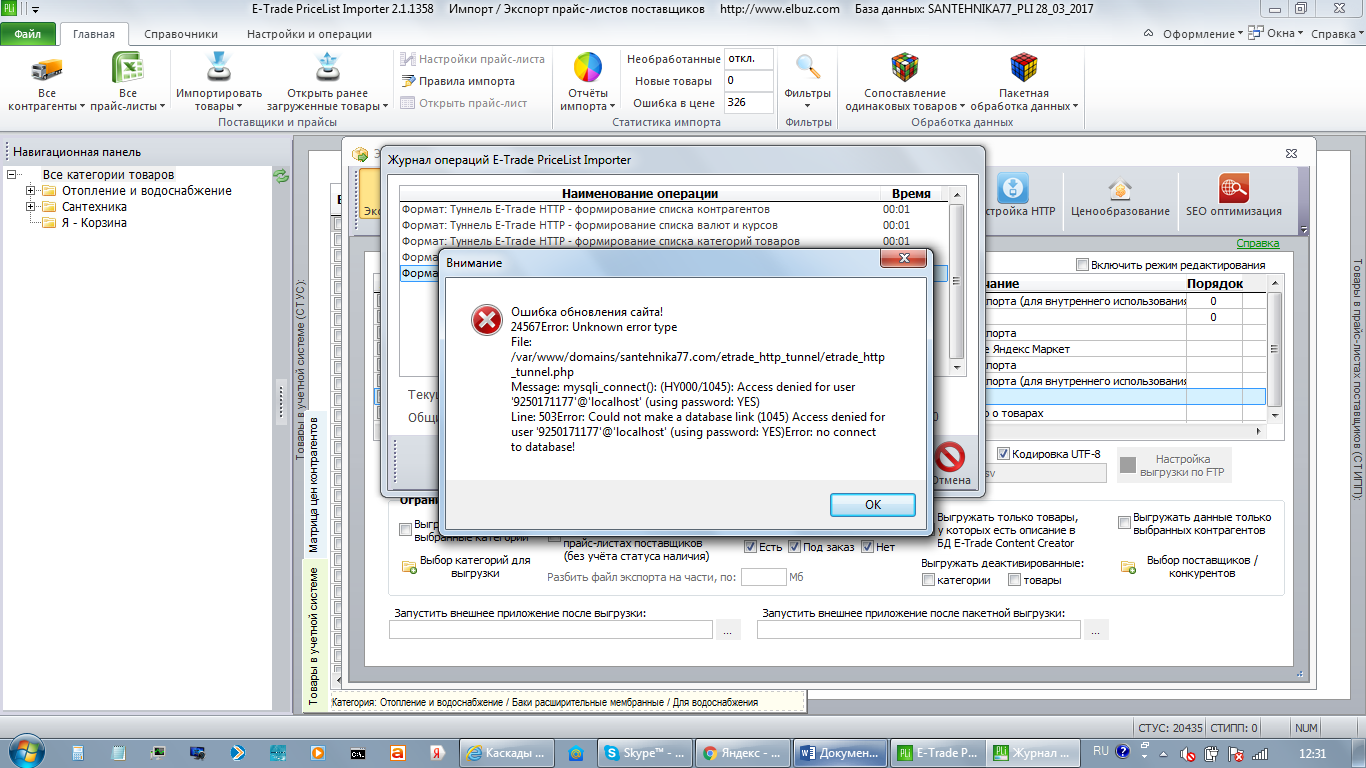Screen dimensions: 1366x768
Task: Check Выгружать данные только выбранных контрагентов
Action: [1125, 521]
